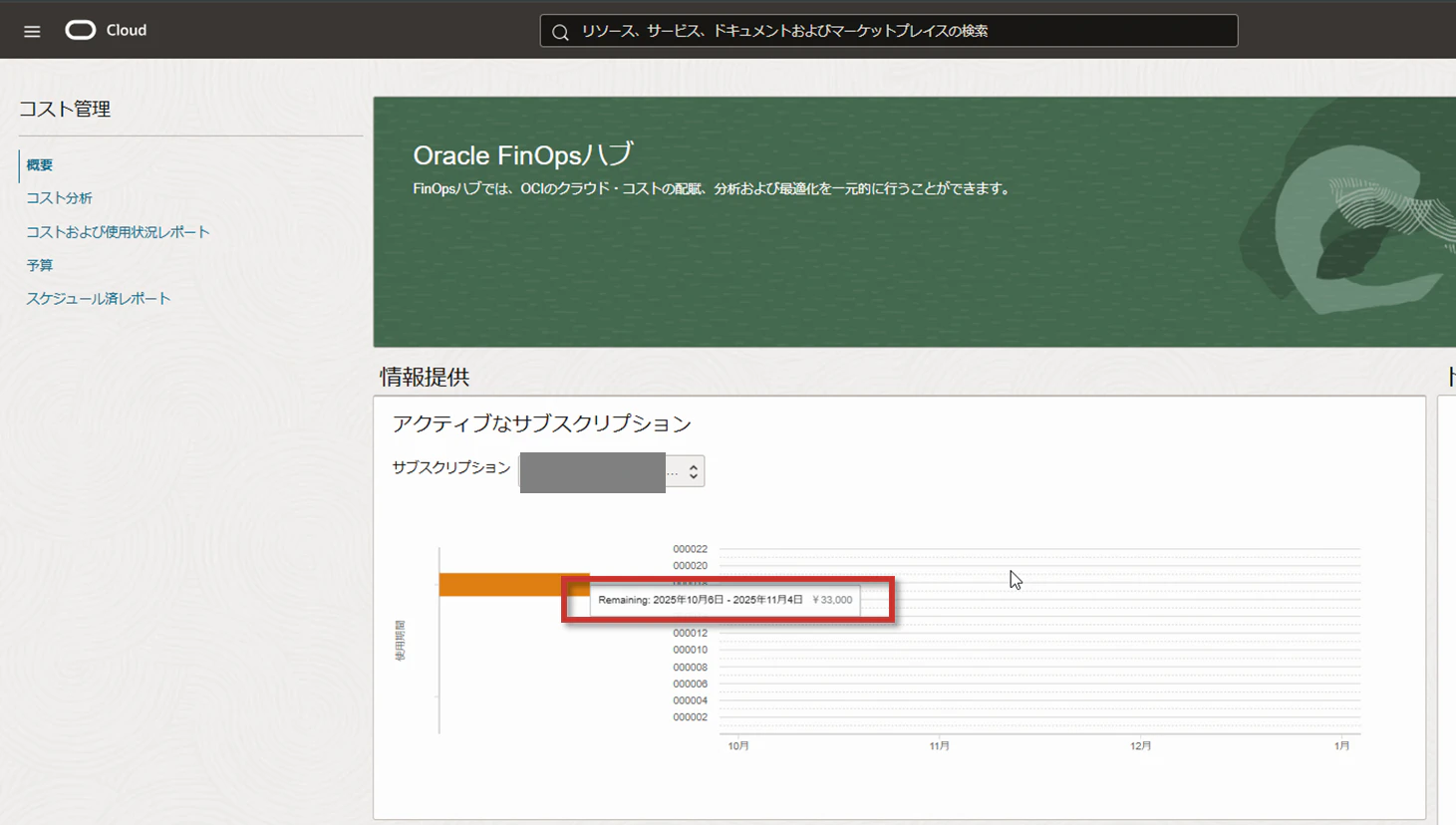Click the magnifier search icon
This screenshot has height=825, width=1456.
(x=560, y=32)
